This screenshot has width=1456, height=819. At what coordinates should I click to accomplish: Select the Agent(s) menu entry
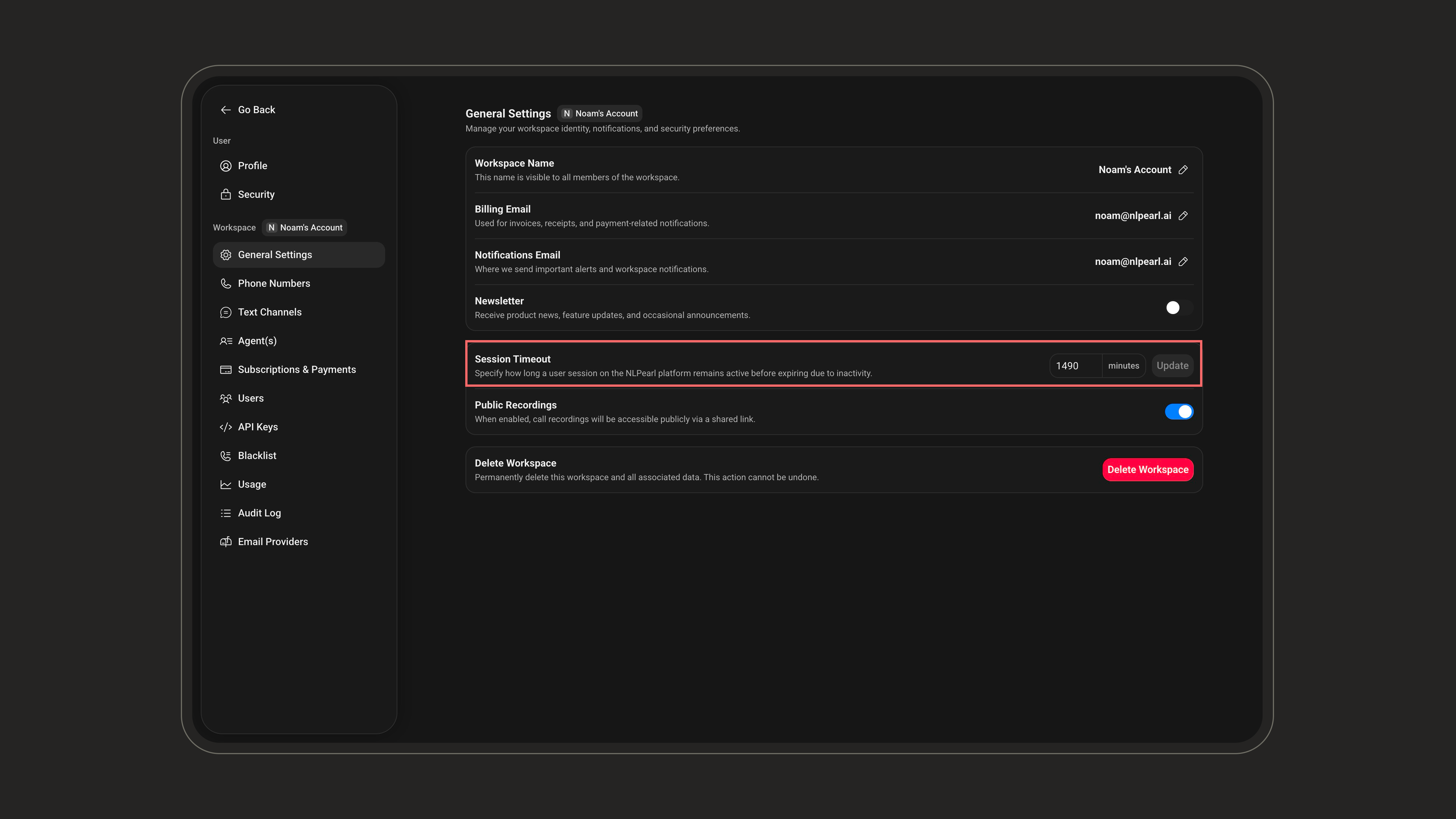click(x=298, y=341)
